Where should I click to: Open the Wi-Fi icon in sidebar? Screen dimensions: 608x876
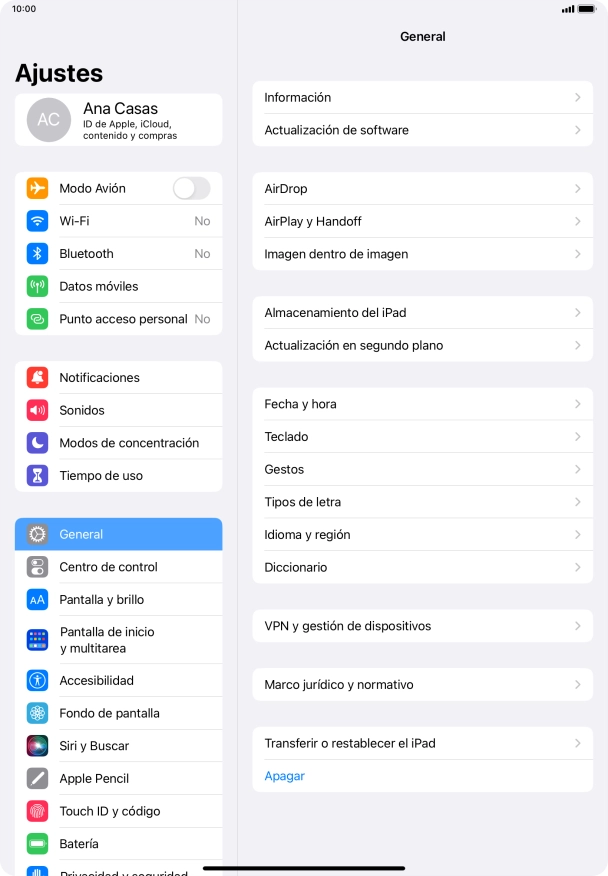pyautogui.click(x=37, y=221)
